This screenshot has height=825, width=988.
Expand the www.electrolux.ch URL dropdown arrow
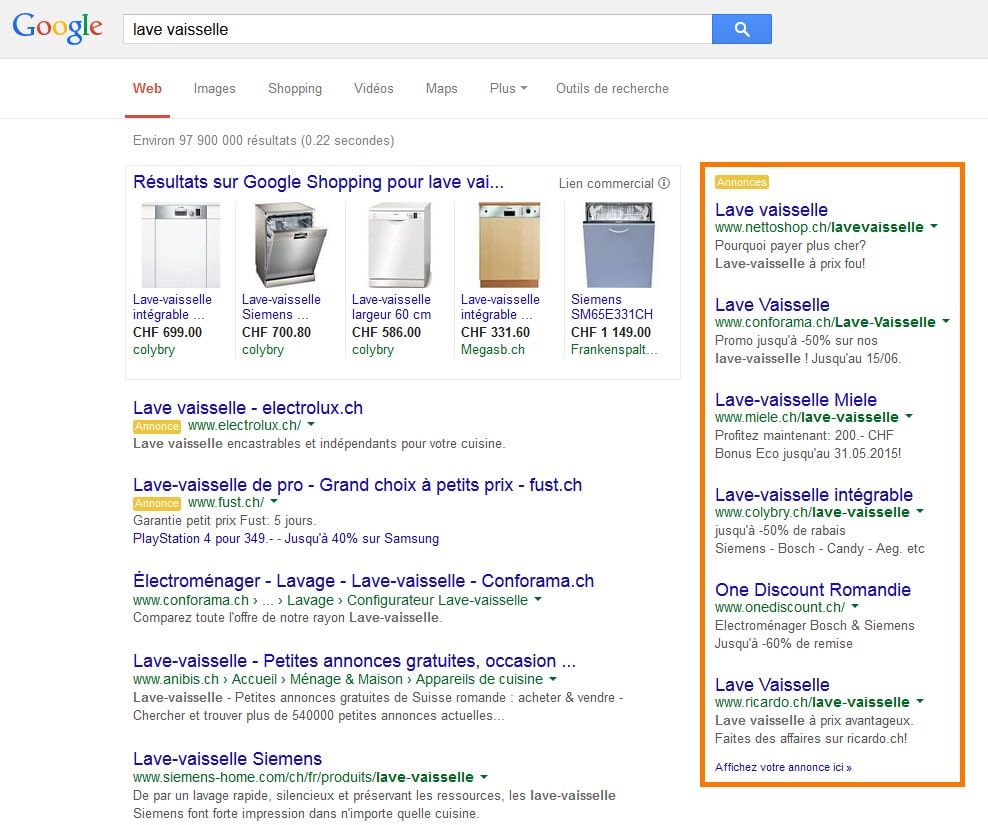[x=311, y=425]
